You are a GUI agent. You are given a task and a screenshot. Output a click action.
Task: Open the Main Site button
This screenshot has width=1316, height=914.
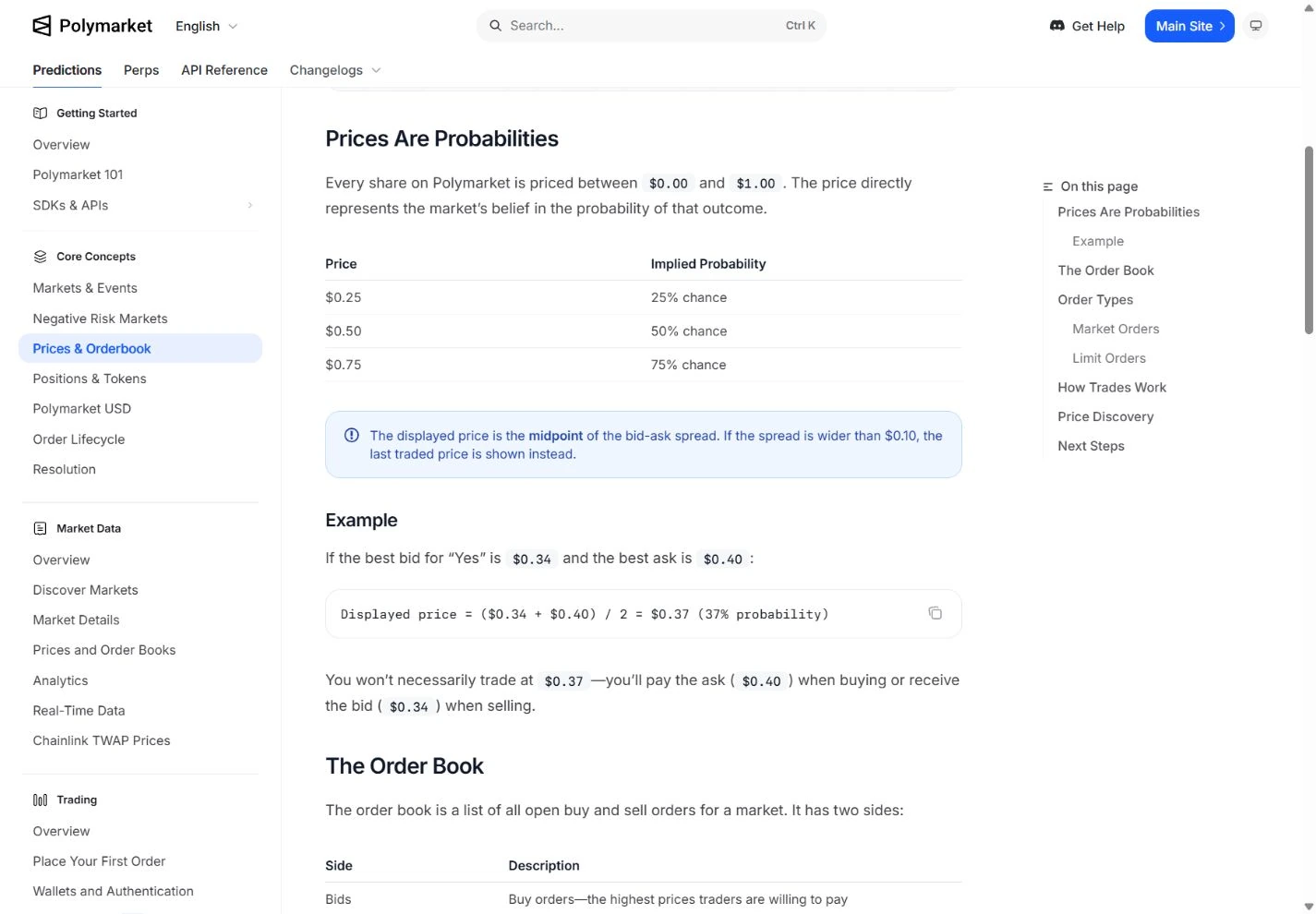(x=1189, y=26)
